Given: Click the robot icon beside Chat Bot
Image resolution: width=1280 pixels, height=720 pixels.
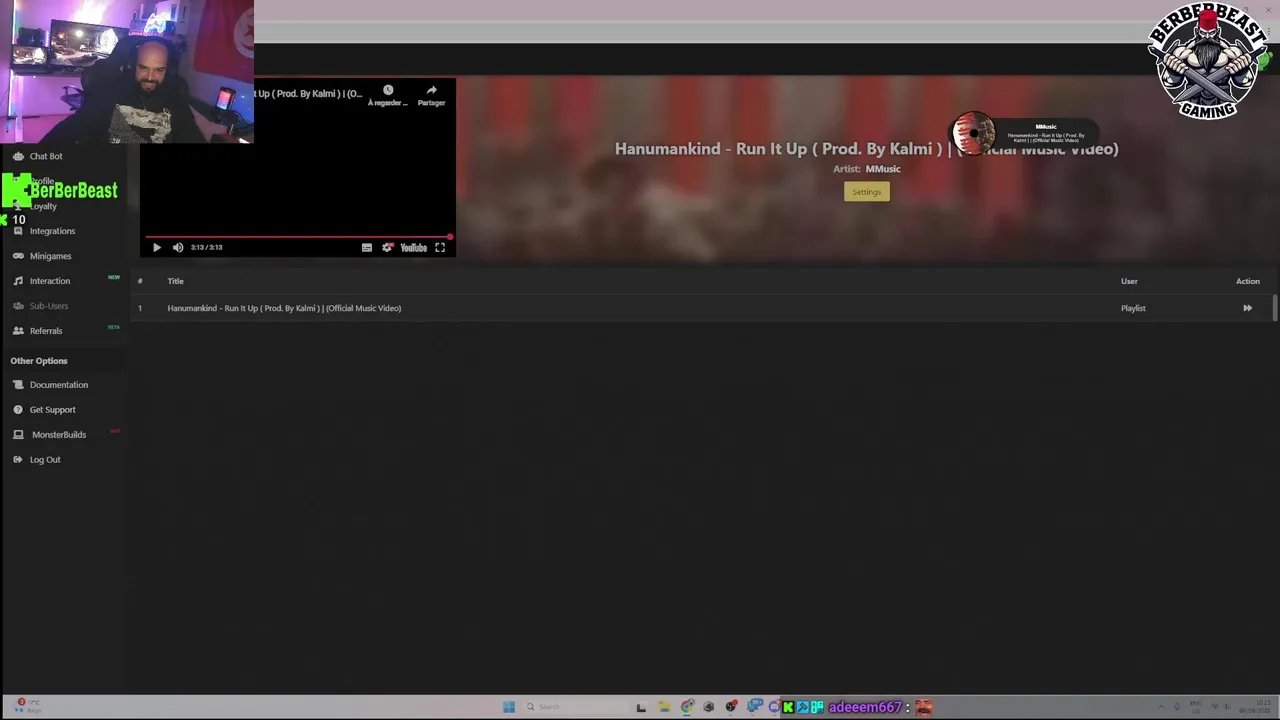Looking at the screenshot, I should click(18, 156).
